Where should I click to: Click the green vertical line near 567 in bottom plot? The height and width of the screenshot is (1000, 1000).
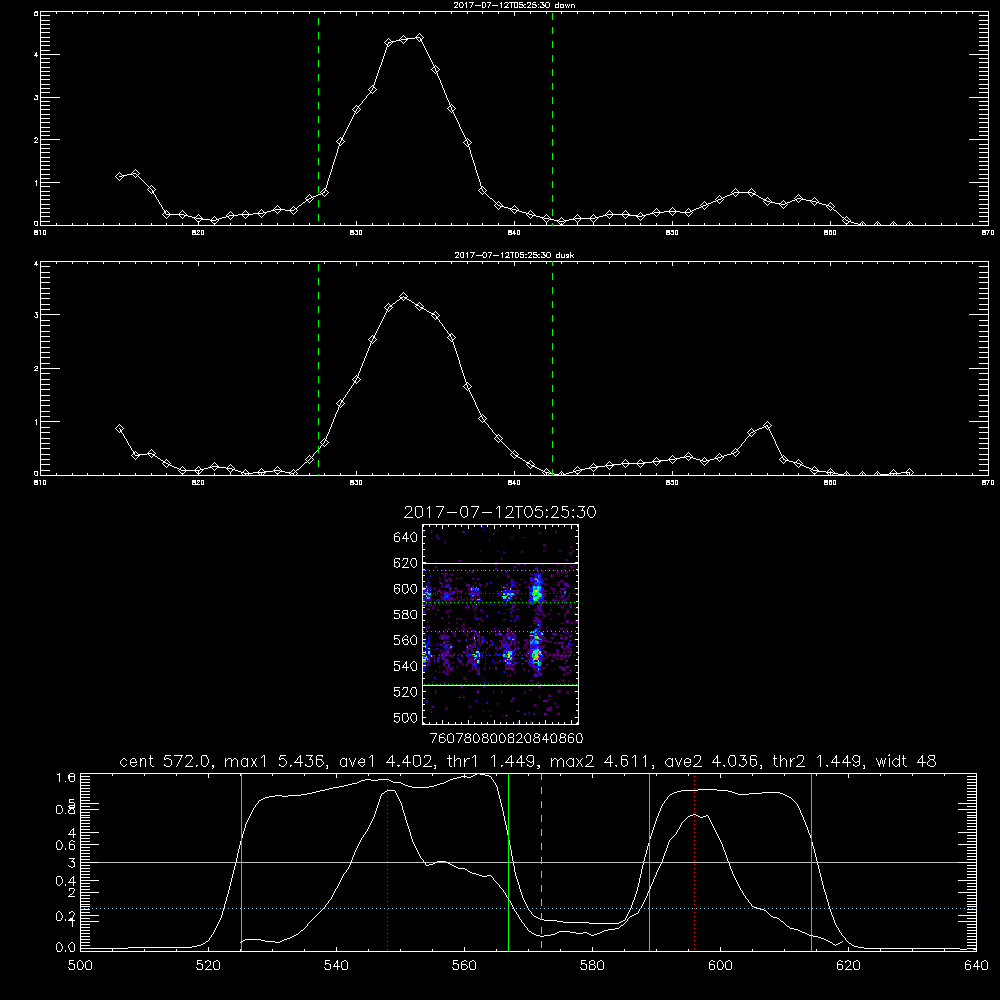tap(508, 861)
